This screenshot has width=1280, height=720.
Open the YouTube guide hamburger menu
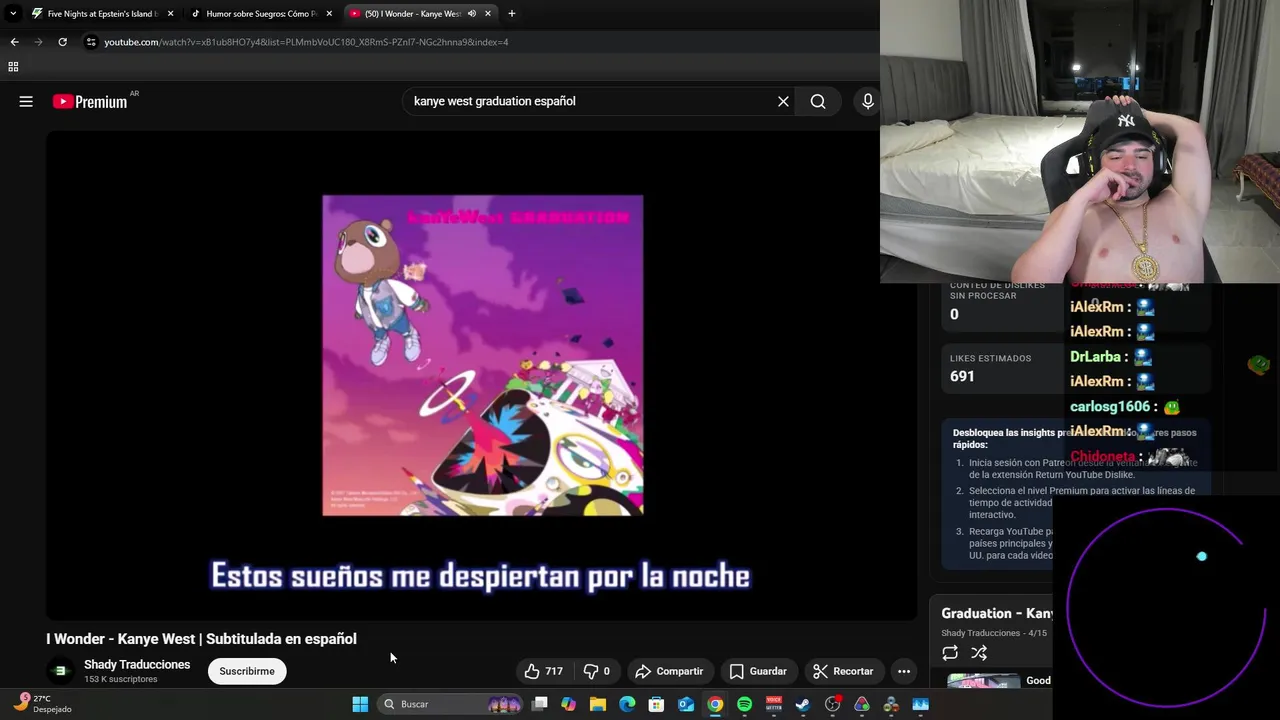(26, 101)
